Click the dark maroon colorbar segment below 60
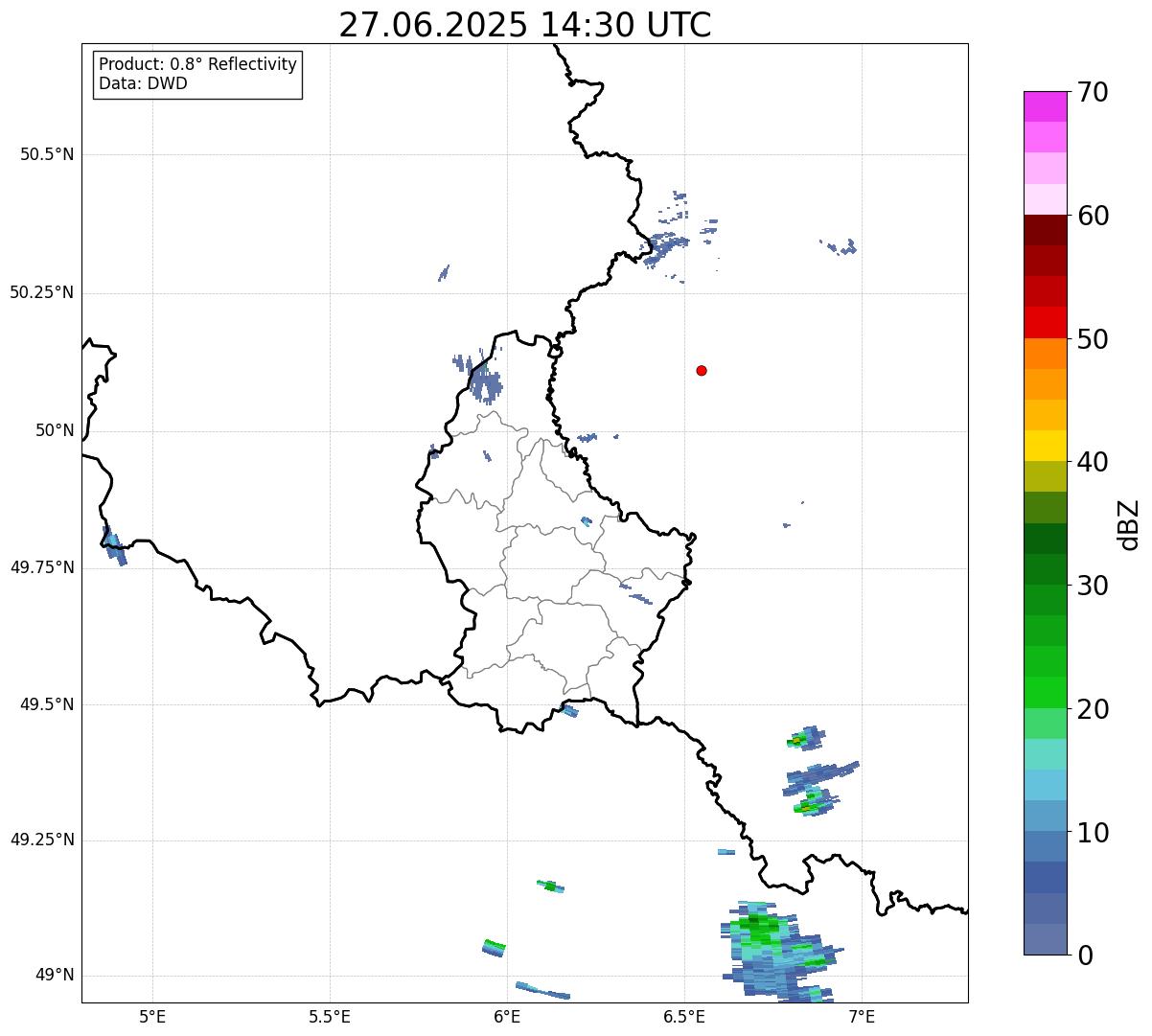1152x1036 pixels. tap(1045, 230)
